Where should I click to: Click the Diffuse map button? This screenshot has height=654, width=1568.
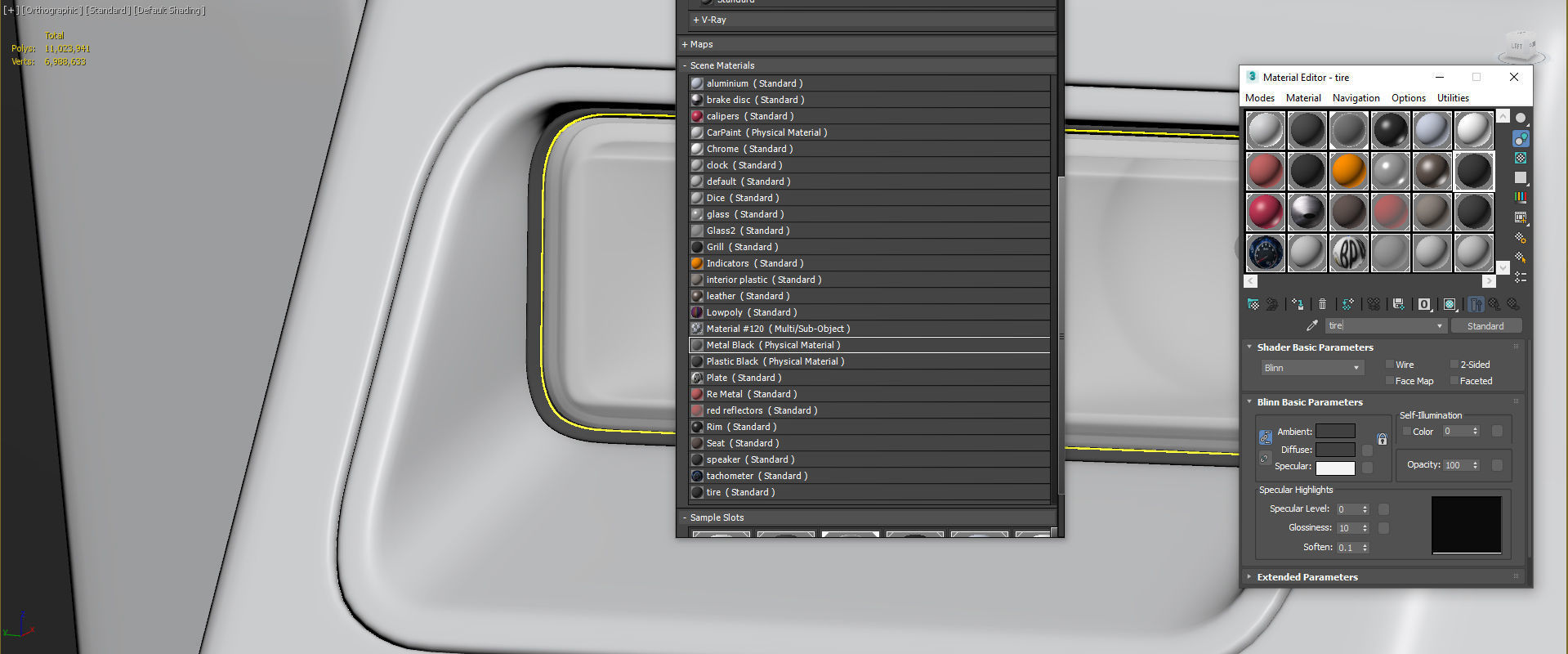(x=1367, y=450)
